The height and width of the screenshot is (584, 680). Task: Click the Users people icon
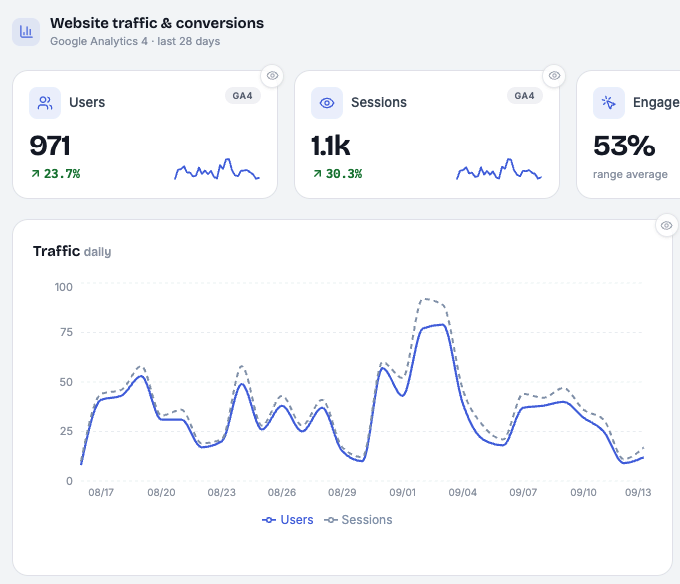tap(45, 103)
